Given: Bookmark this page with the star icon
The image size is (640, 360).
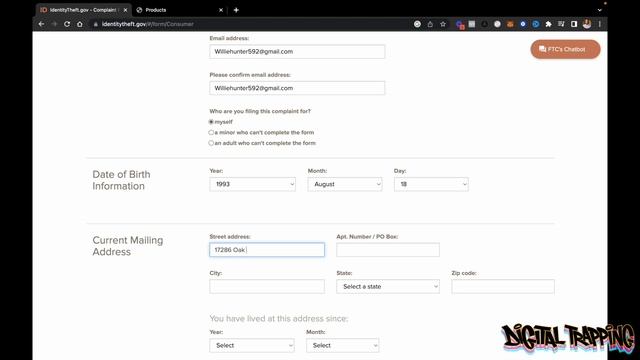Looking at the screenshot, I should point(443,24).
